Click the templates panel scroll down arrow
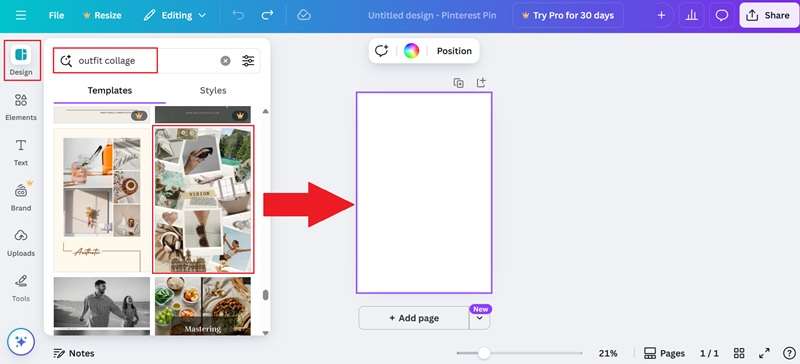The width and height of the screenshot is (800, 364). coord(265,332)
